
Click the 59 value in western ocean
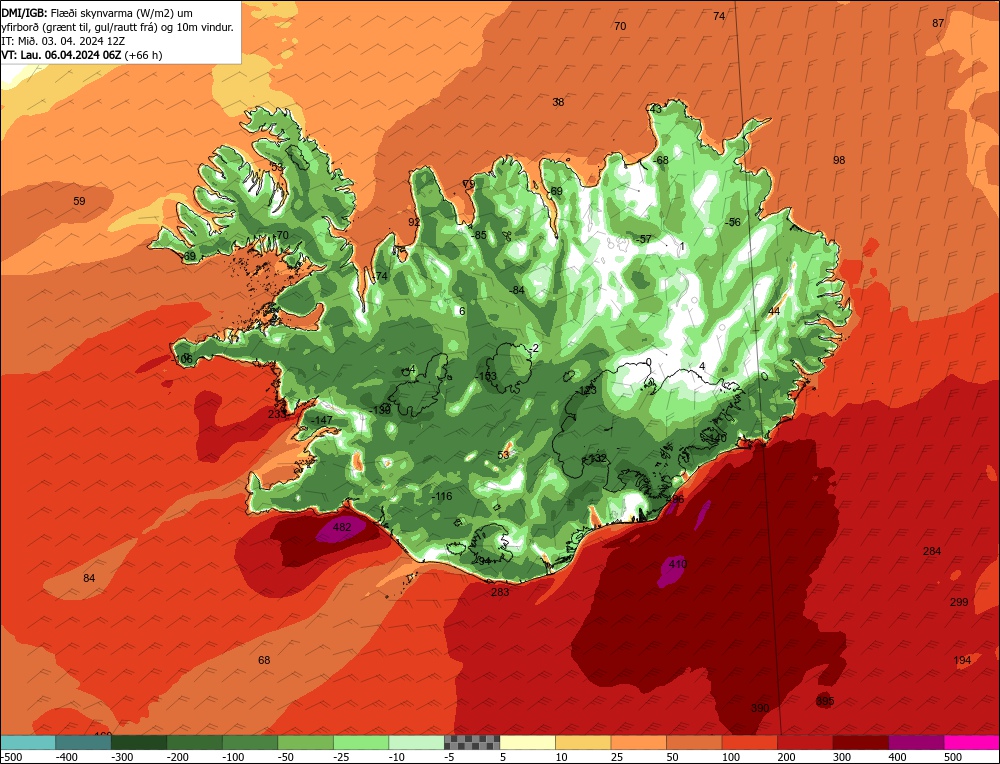79,201
